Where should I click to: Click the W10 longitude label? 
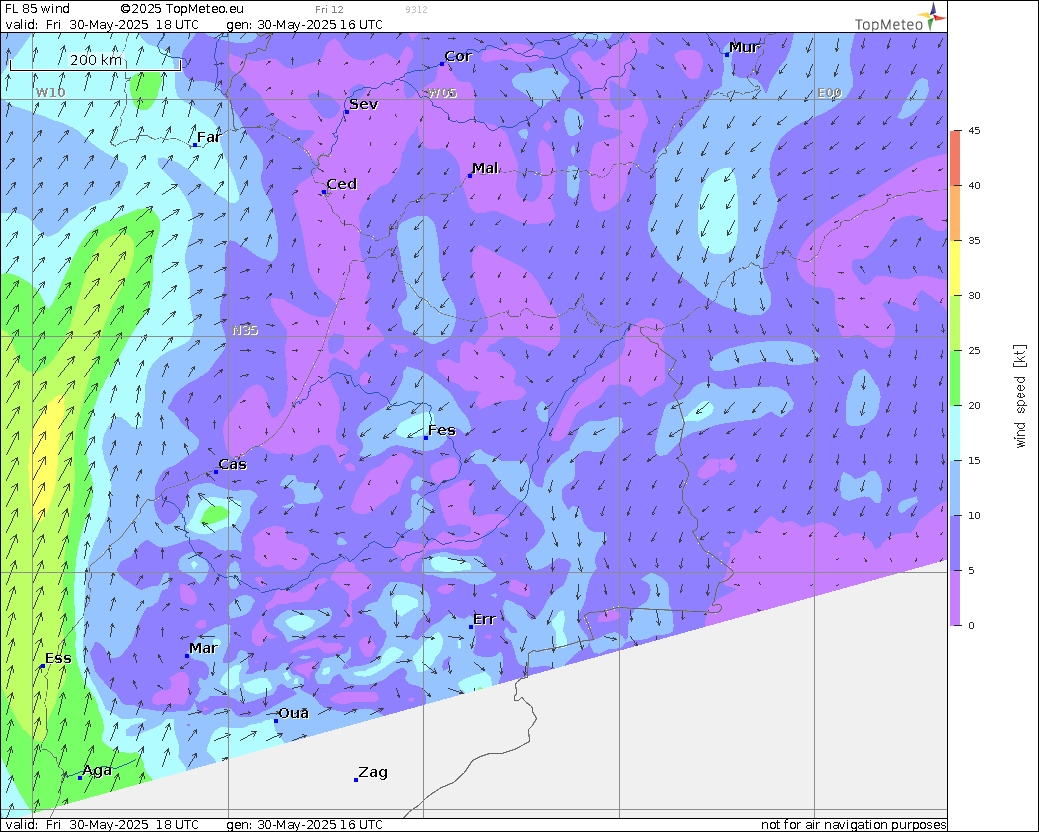point(50,92)
